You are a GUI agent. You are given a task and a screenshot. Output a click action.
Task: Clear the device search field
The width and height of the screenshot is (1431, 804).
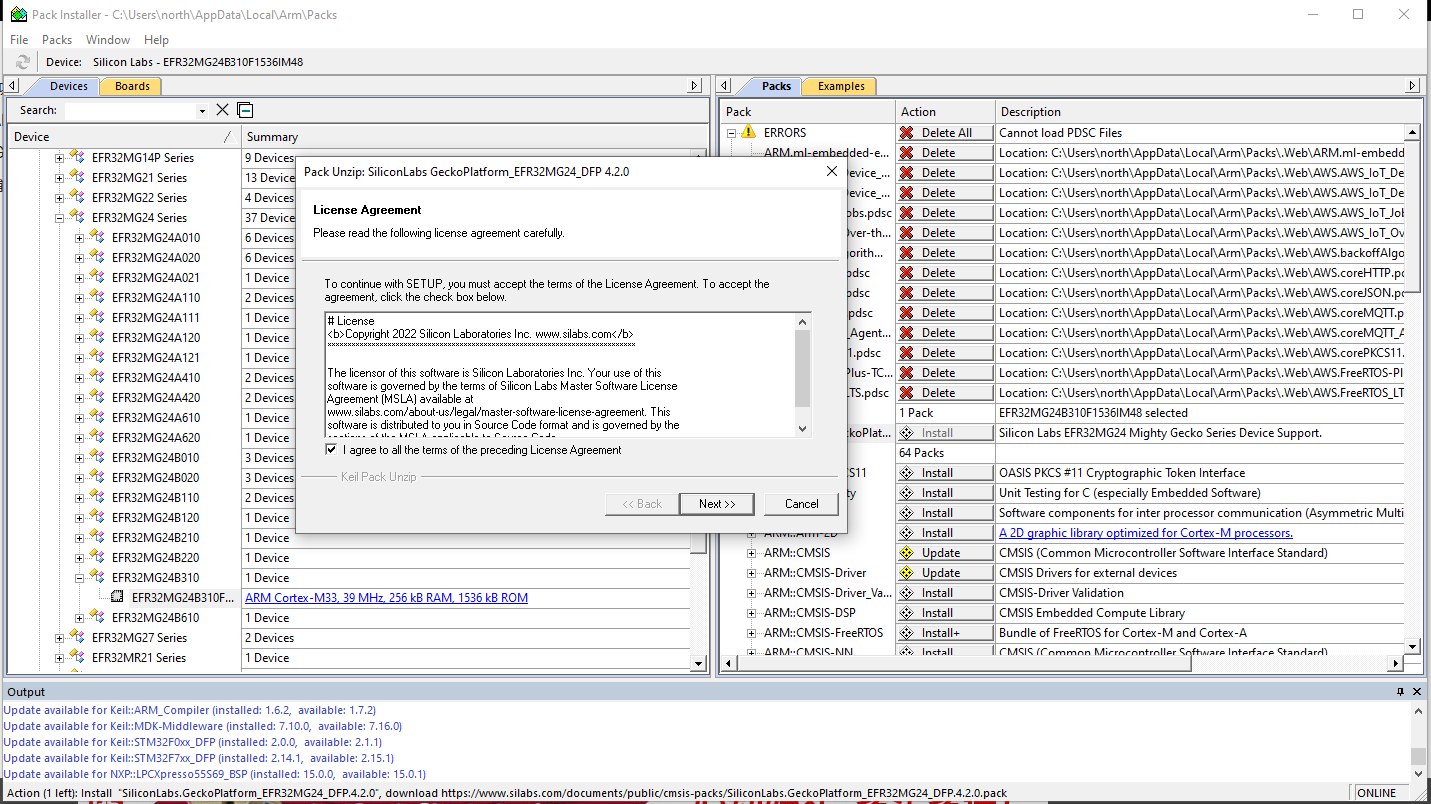click(x=223, y=110)
